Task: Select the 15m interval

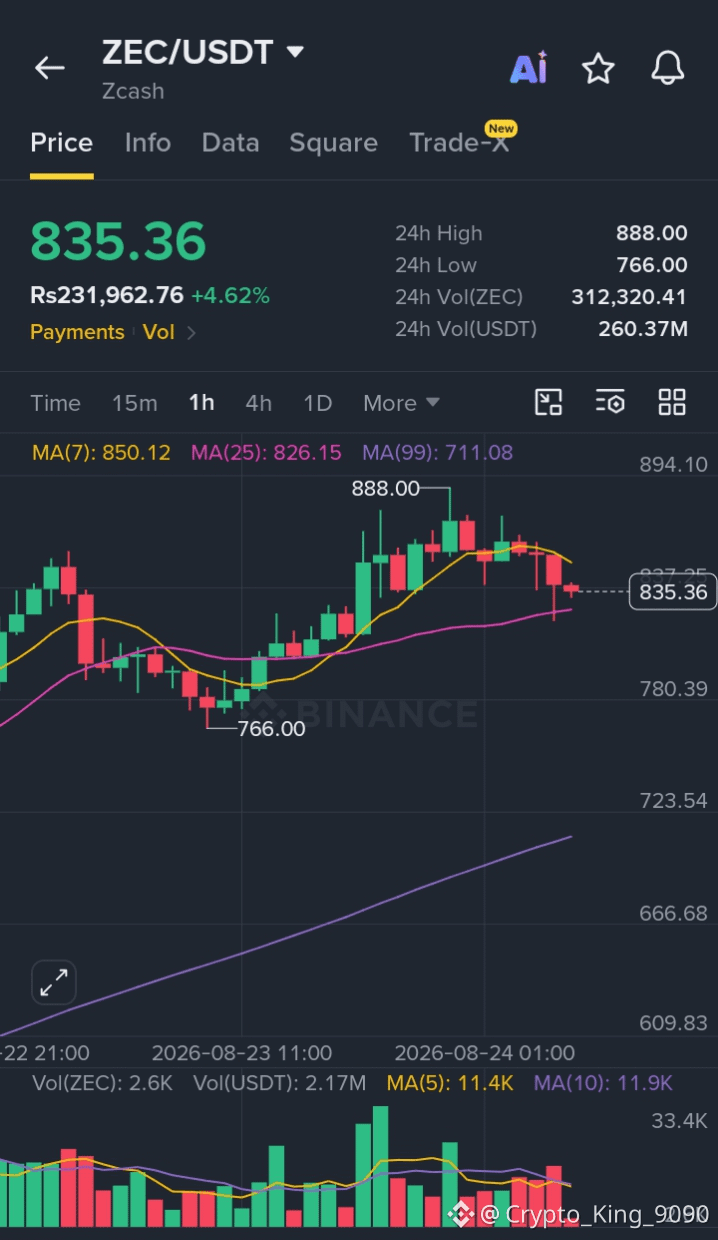Action: coord(134,403)
